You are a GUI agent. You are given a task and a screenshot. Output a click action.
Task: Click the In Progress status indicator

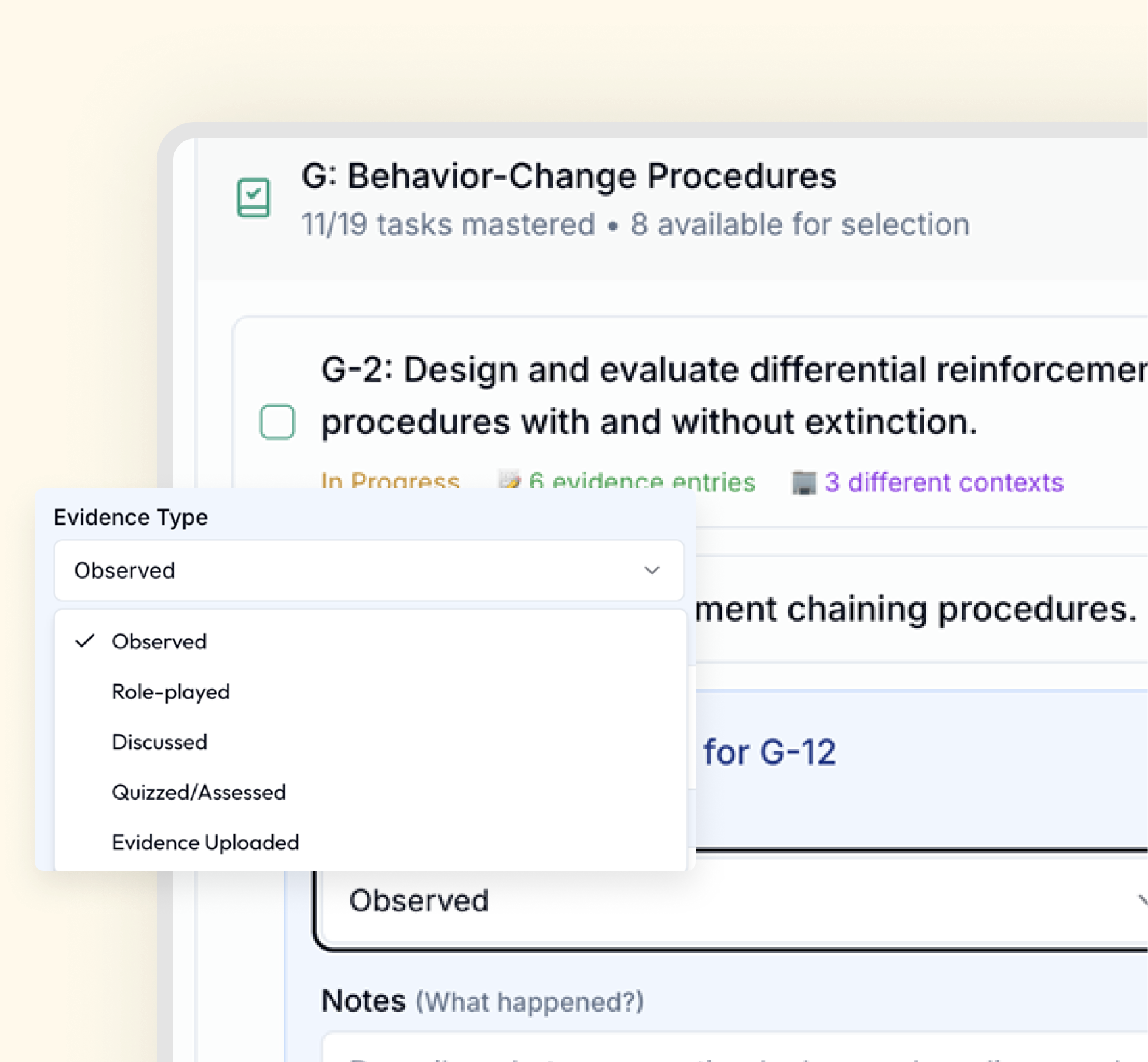pyautogui.click(x=390, y=480)
